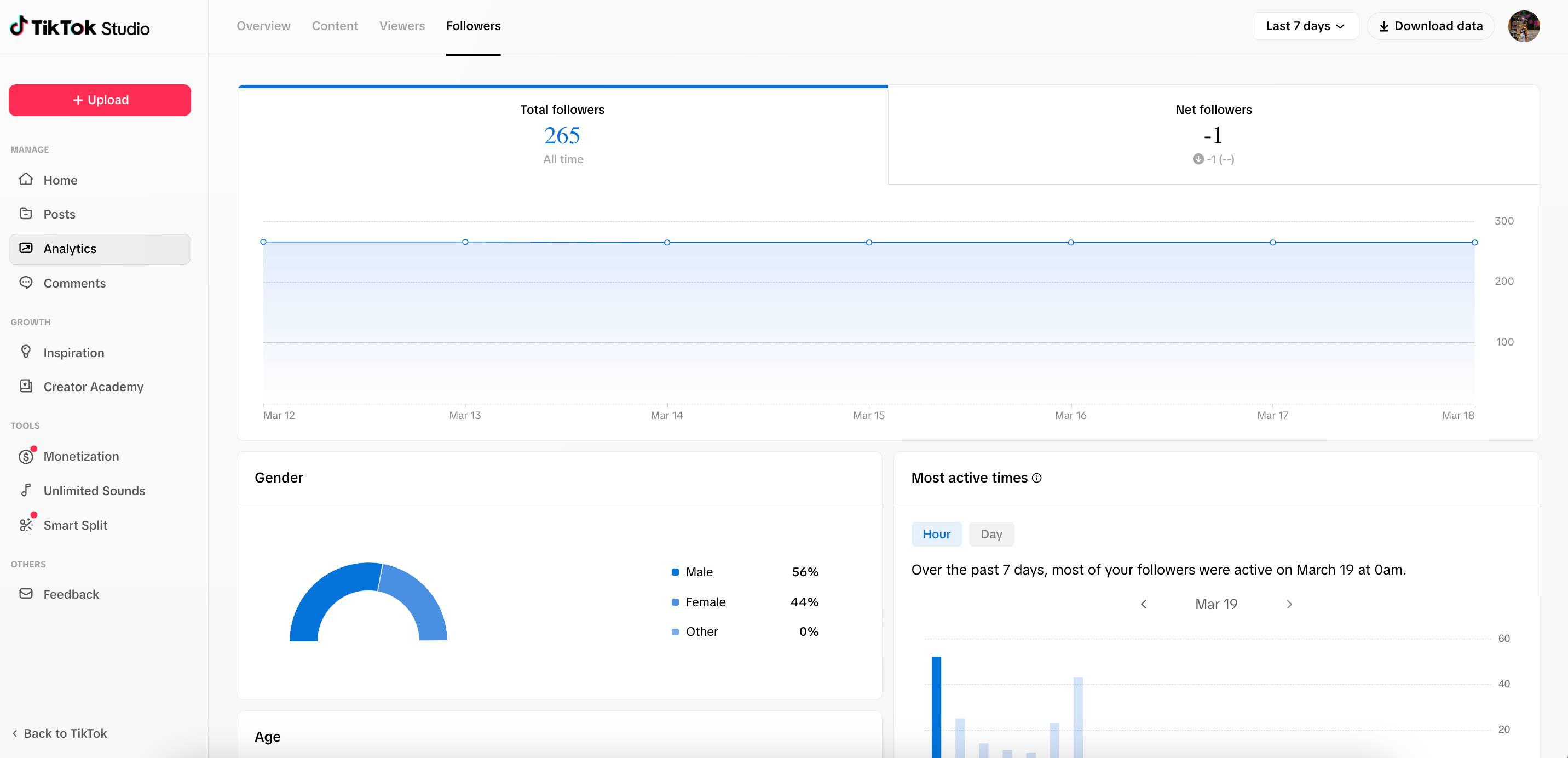Screen dimensions: 1568x758
Task: Click the Upload button
Action: pos(100,100)
